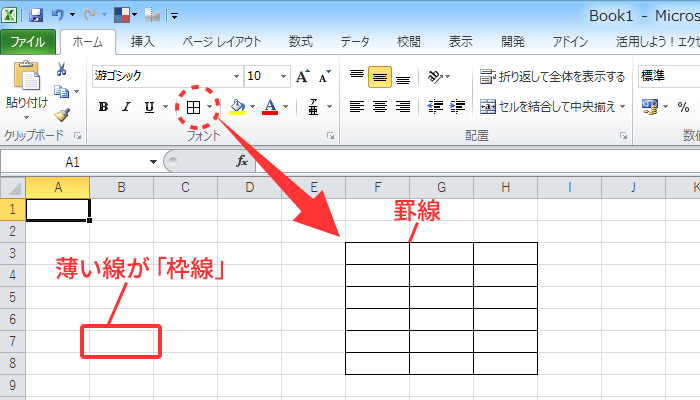Select Align Text Right icon

point(403,107)
